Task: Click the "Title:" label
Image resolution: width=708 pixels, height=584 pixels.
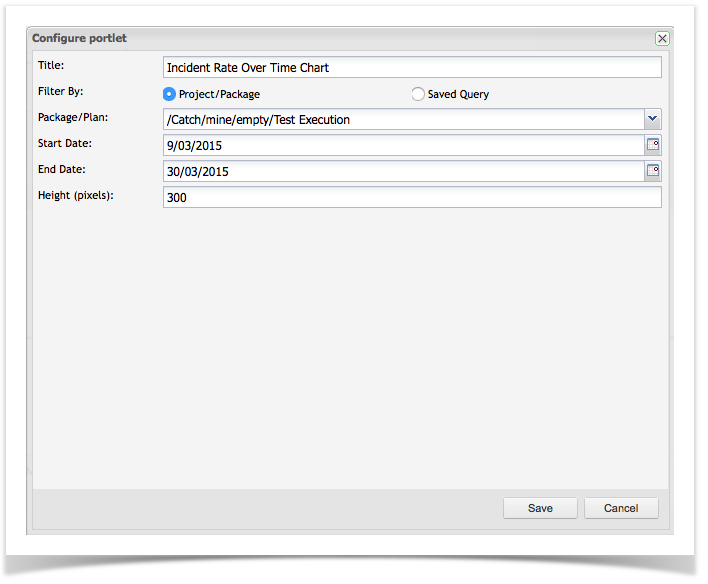Action: point(50,65)
